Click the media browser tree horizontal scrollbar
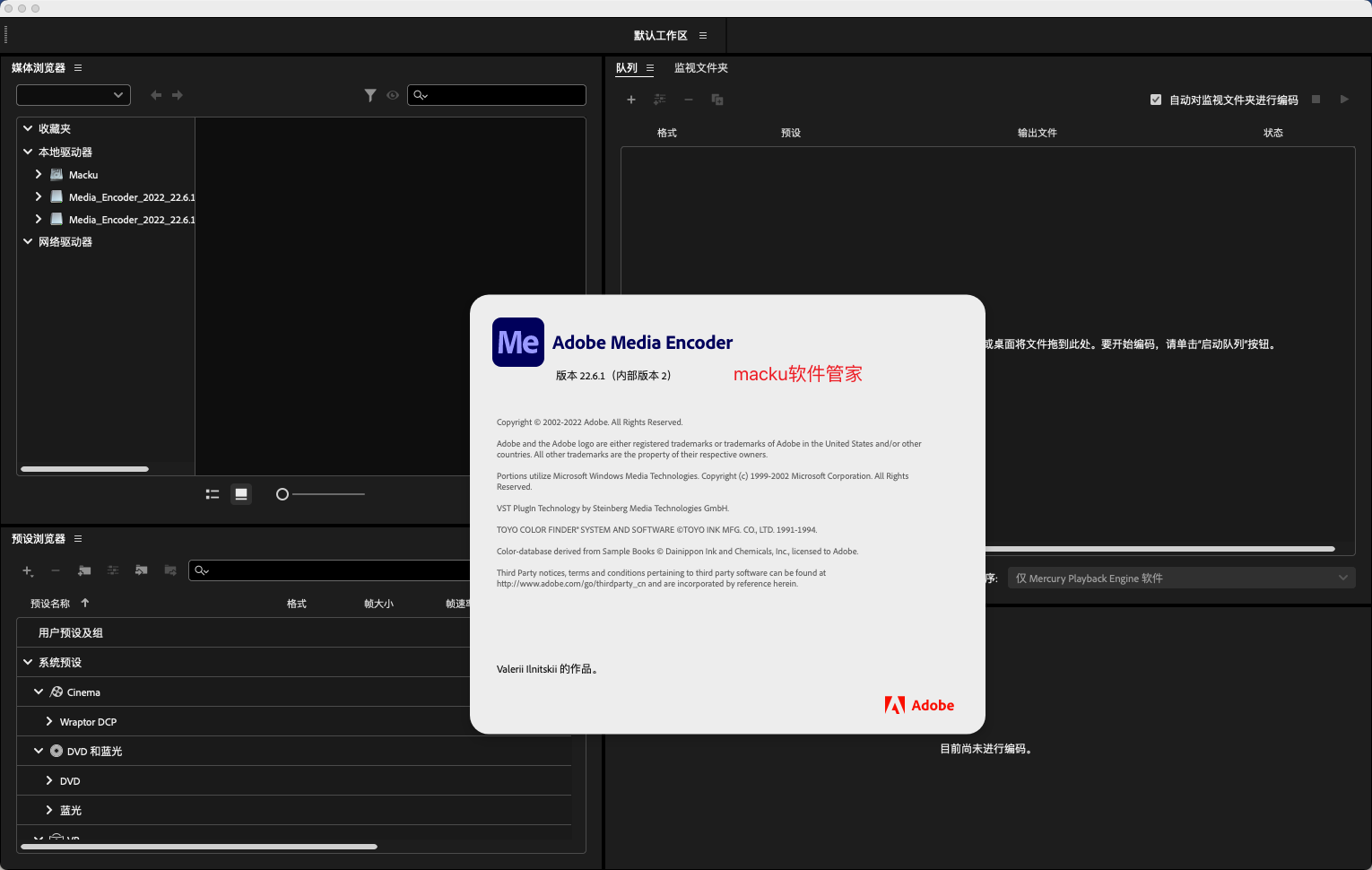Image resolution: width=1372 pixels, height=870 pixels. click(84, 469)
